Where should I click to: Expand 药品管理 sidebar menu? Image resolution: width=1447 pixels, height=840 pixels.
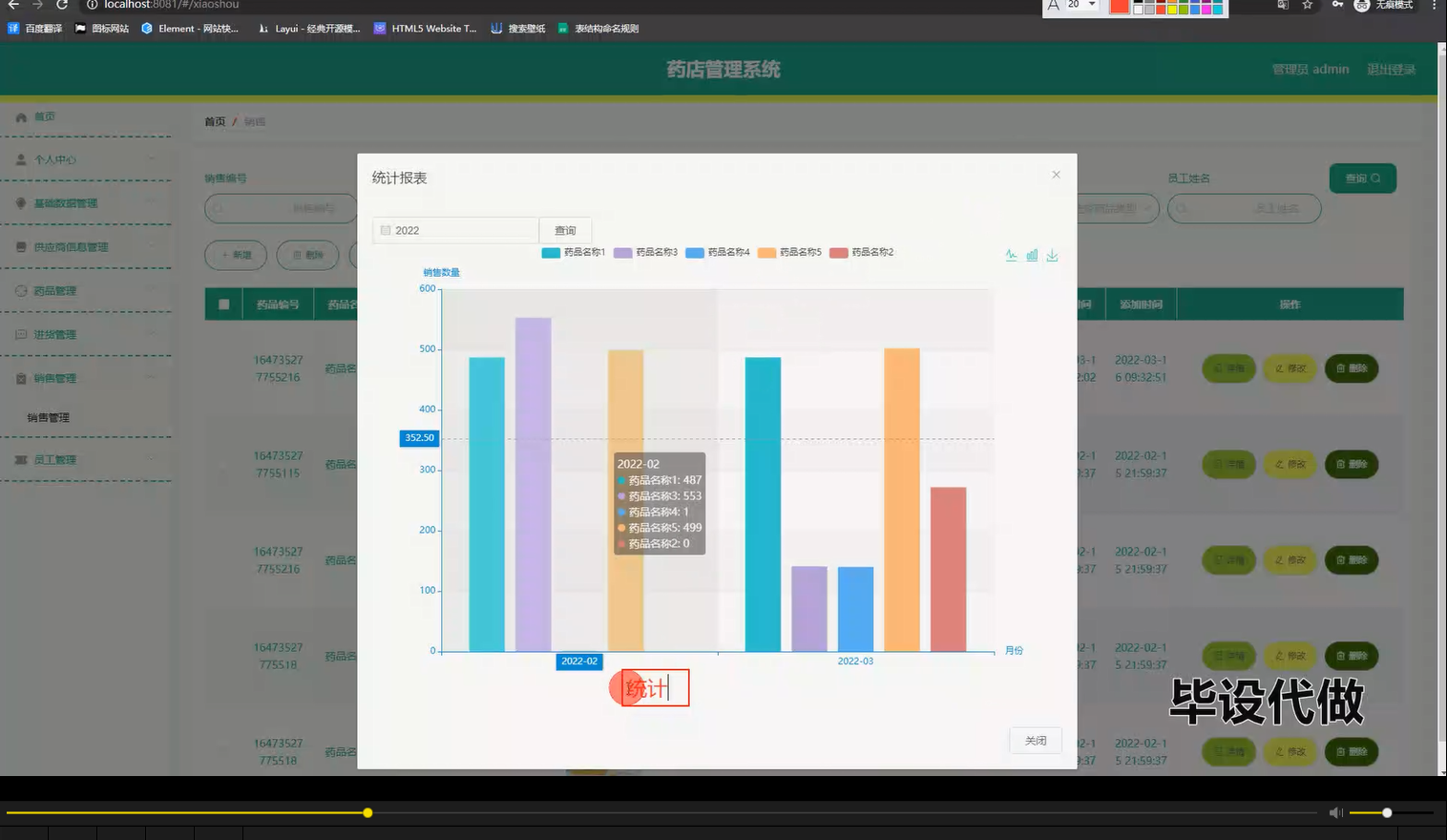[x=86, y=291]
